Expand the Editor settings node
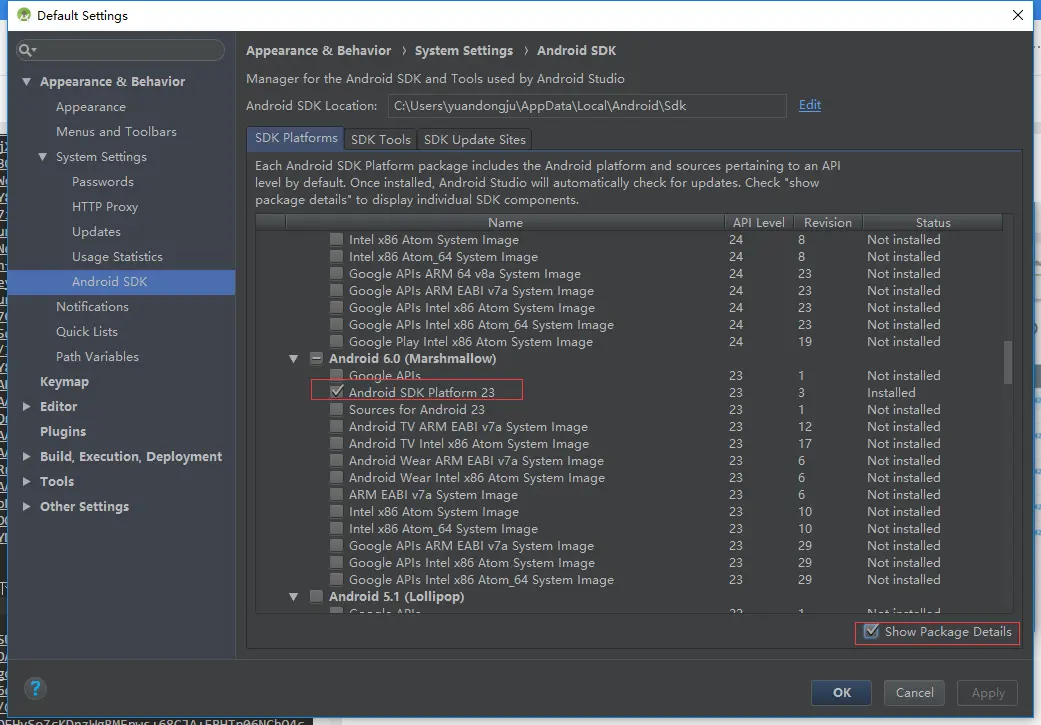The height and width of the screenshot is (725, 1041). pyautogui.click(x=27, y=406)
